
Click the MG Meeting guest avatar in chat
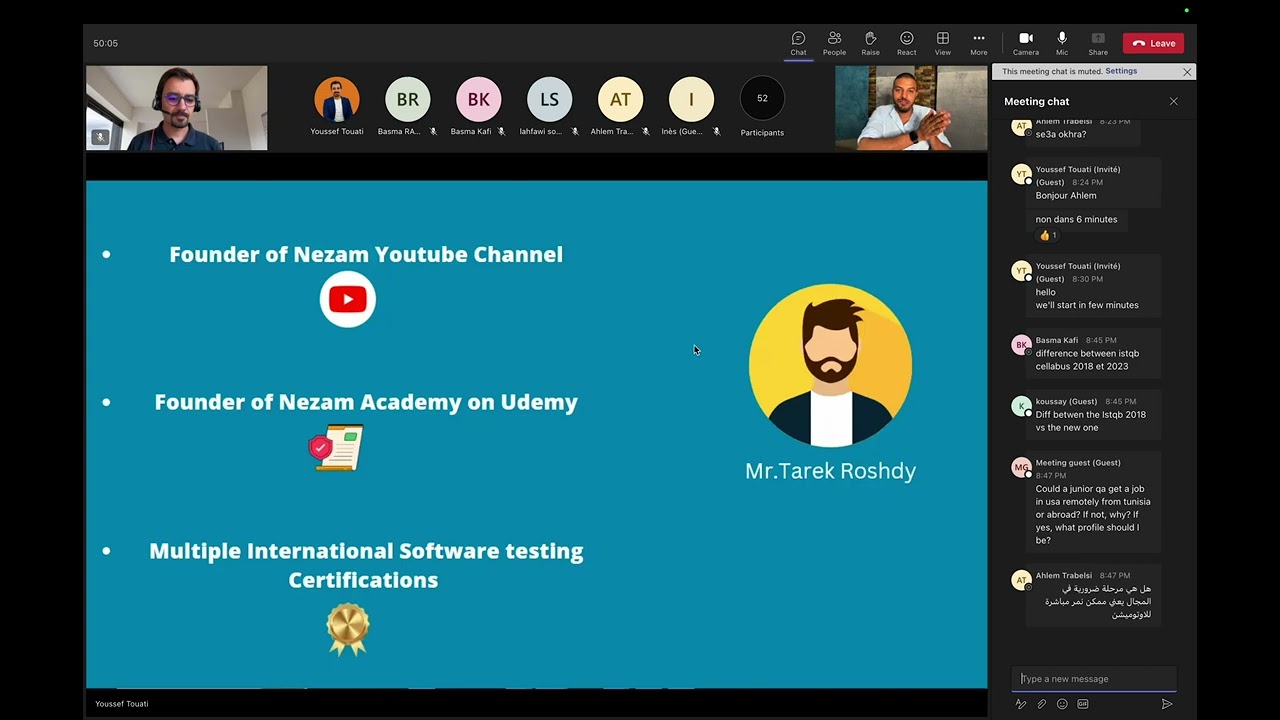click(x=1021, y=467)
